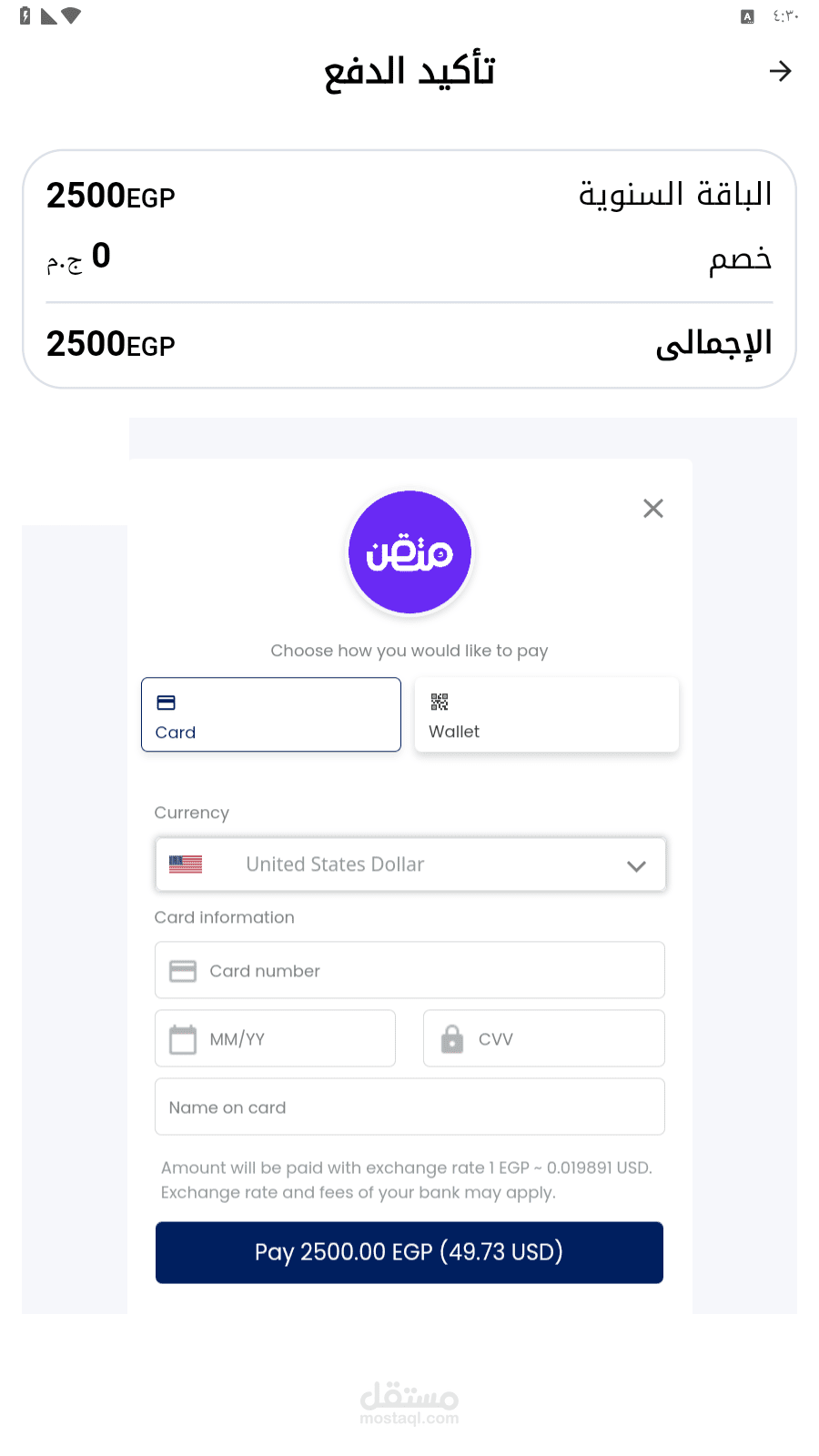Tap the back arrow in the header
This screenshot has width=819, height=1456.
[780, 71]
